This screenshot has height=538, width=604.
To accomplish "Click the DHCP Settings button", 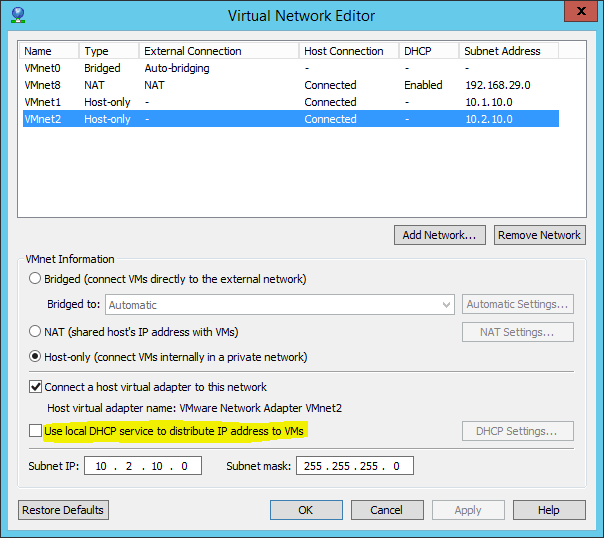I will tap(518, 431).
